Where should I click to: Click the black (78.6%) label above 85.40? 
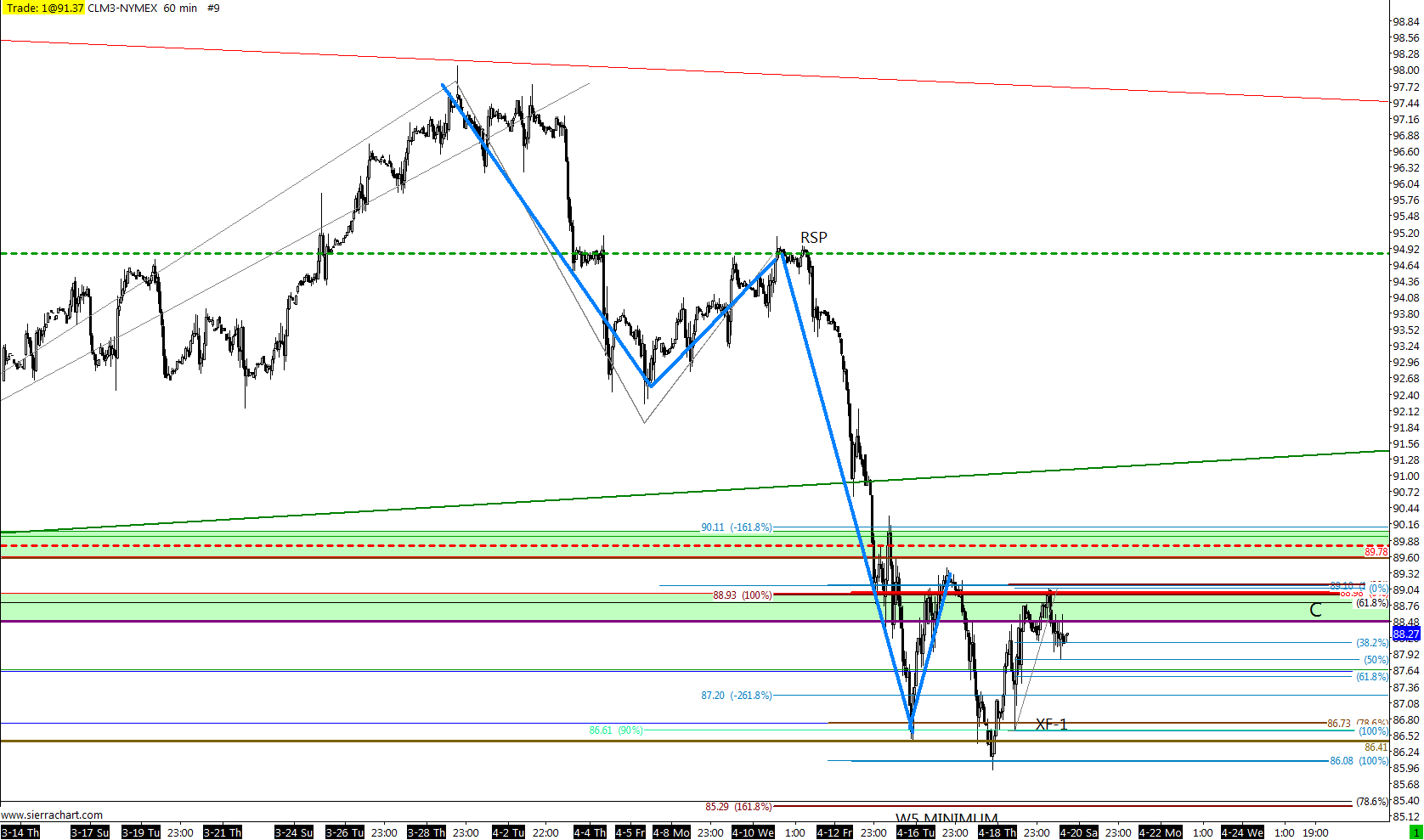tap(1372, 801)
